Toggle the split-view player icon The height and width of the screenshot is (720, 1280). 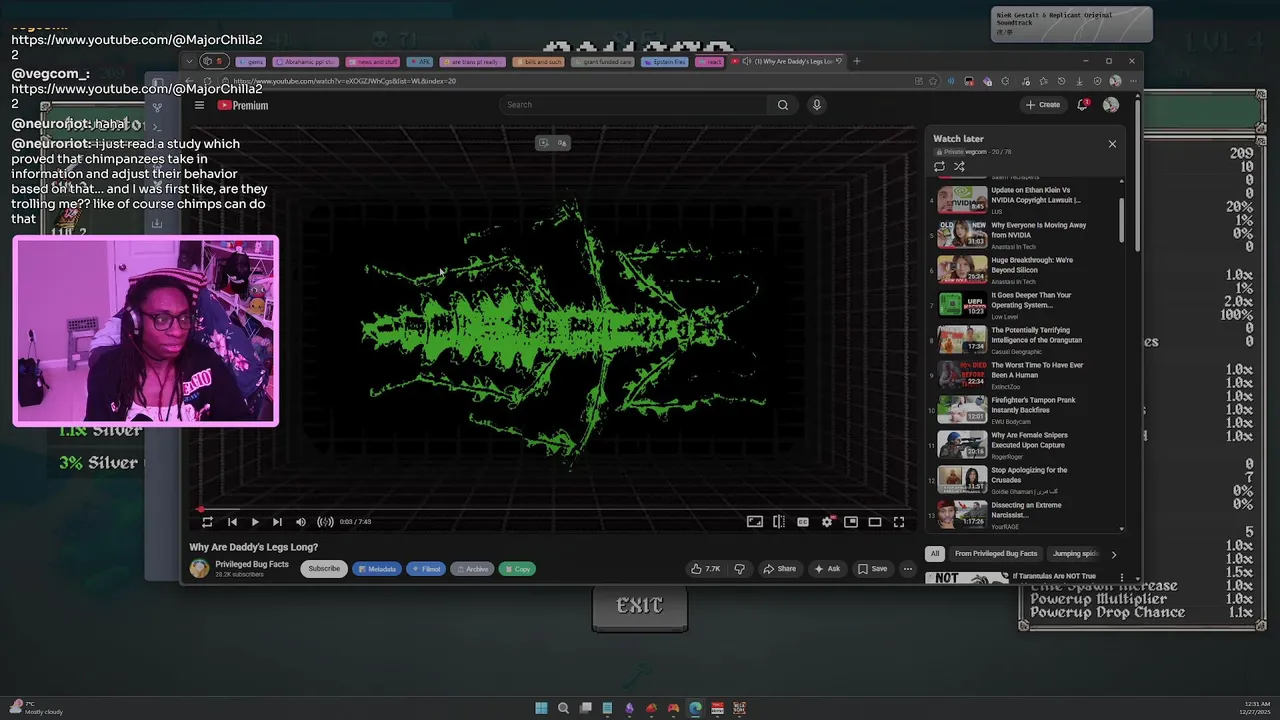tap(779, 522)
